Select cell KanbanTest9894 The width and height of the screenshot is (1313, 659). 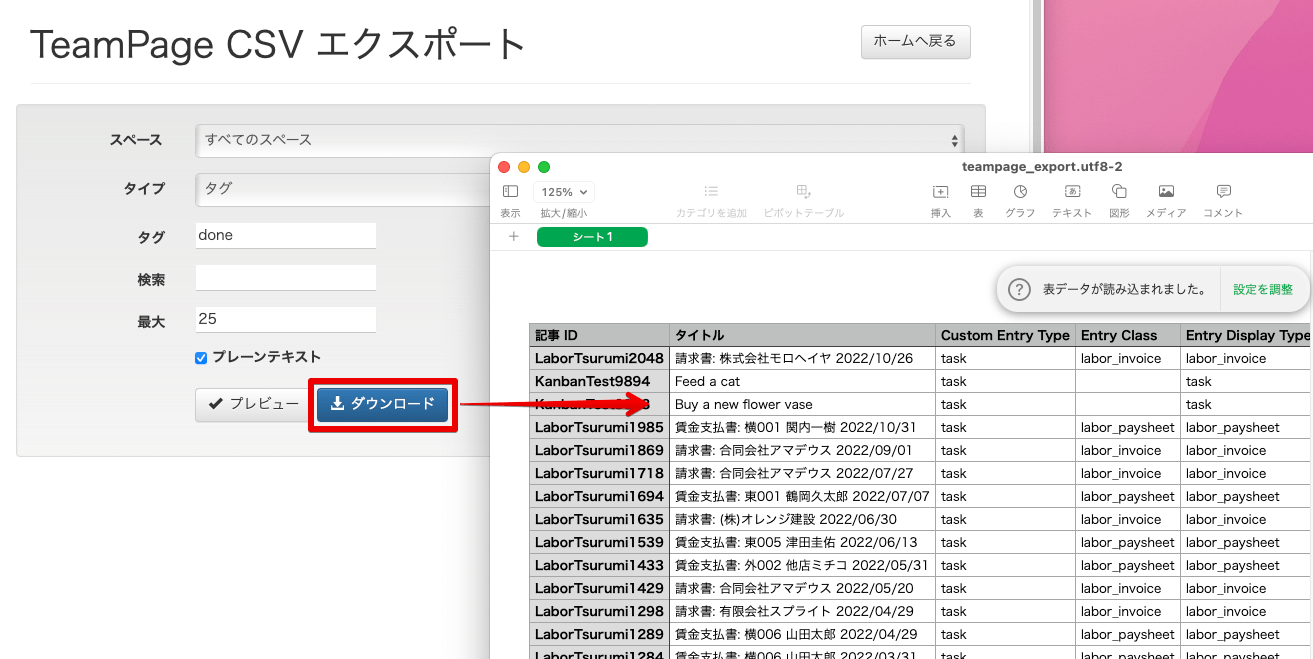(x=599, y=381)
